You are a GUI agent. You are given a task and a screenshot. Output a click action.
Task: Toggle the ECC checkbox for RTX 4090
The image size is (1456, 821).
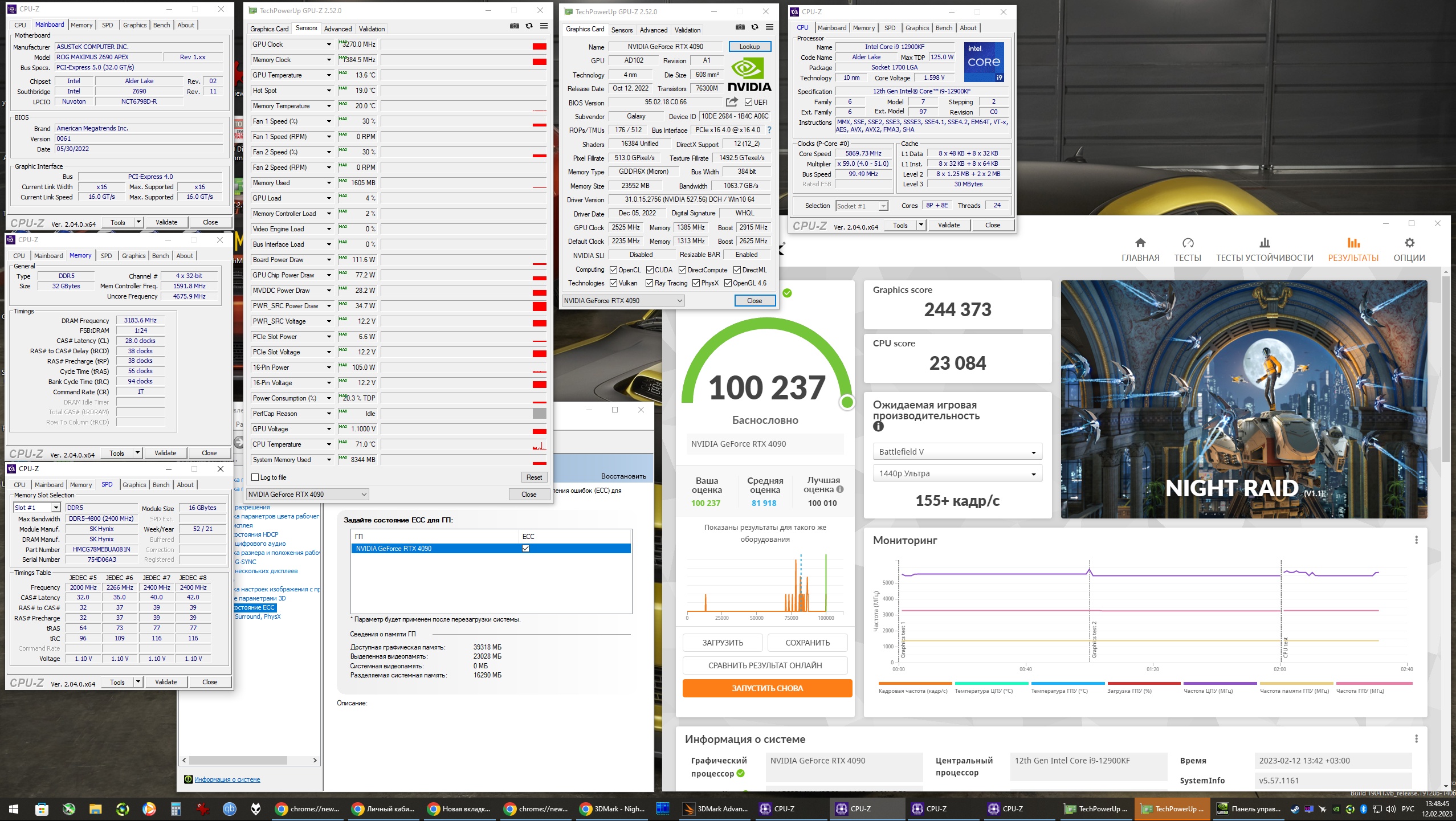point(525,548)
